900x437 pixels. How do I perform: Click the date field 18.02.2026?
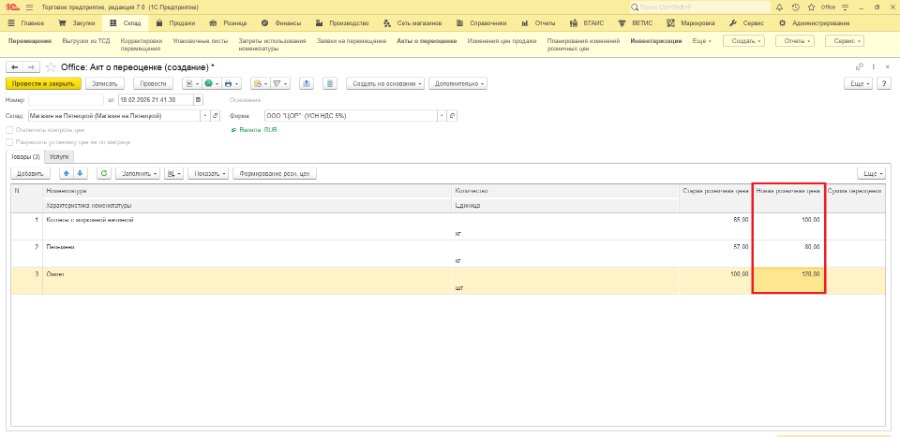[156, 99]
